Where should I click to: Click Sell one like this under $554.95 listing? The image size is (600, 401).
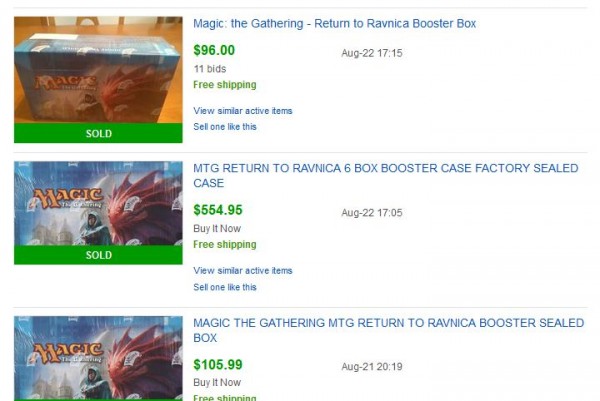(225, 287)
